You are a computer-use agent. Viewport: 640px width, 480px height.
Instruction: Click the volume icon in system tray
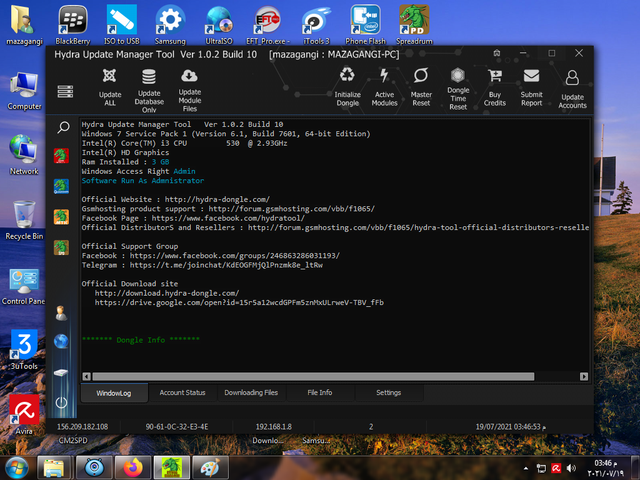pyautogui.click(x=571, y=468)
